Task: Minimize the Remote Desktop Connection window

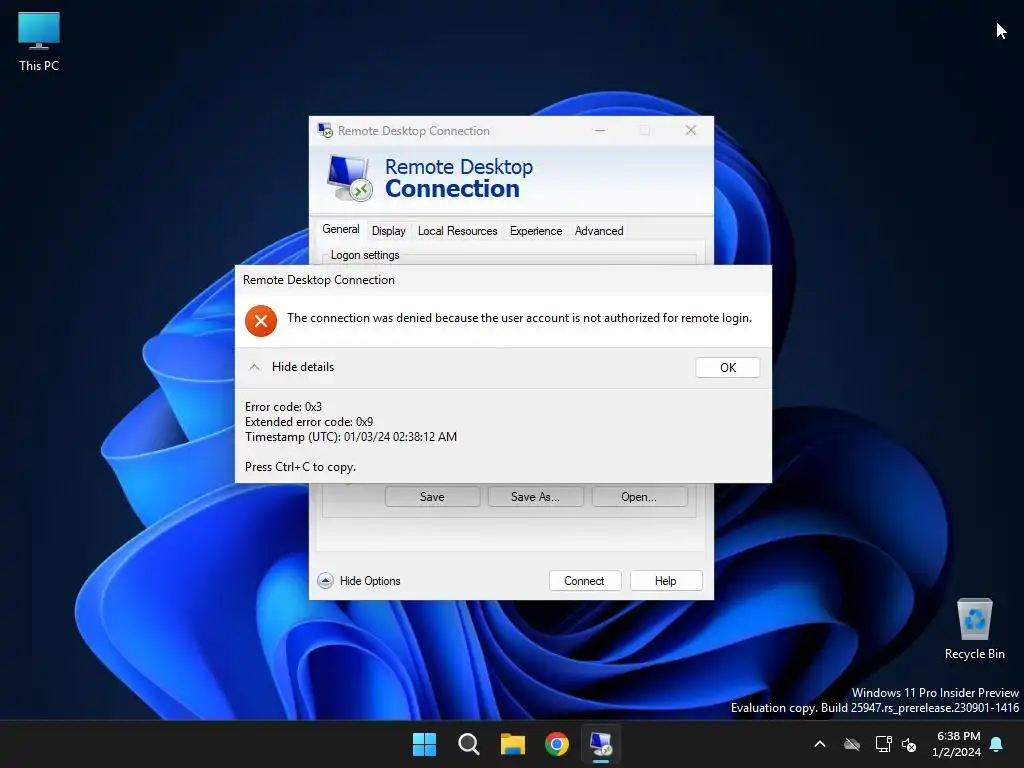Action: [x=600, y=131]
